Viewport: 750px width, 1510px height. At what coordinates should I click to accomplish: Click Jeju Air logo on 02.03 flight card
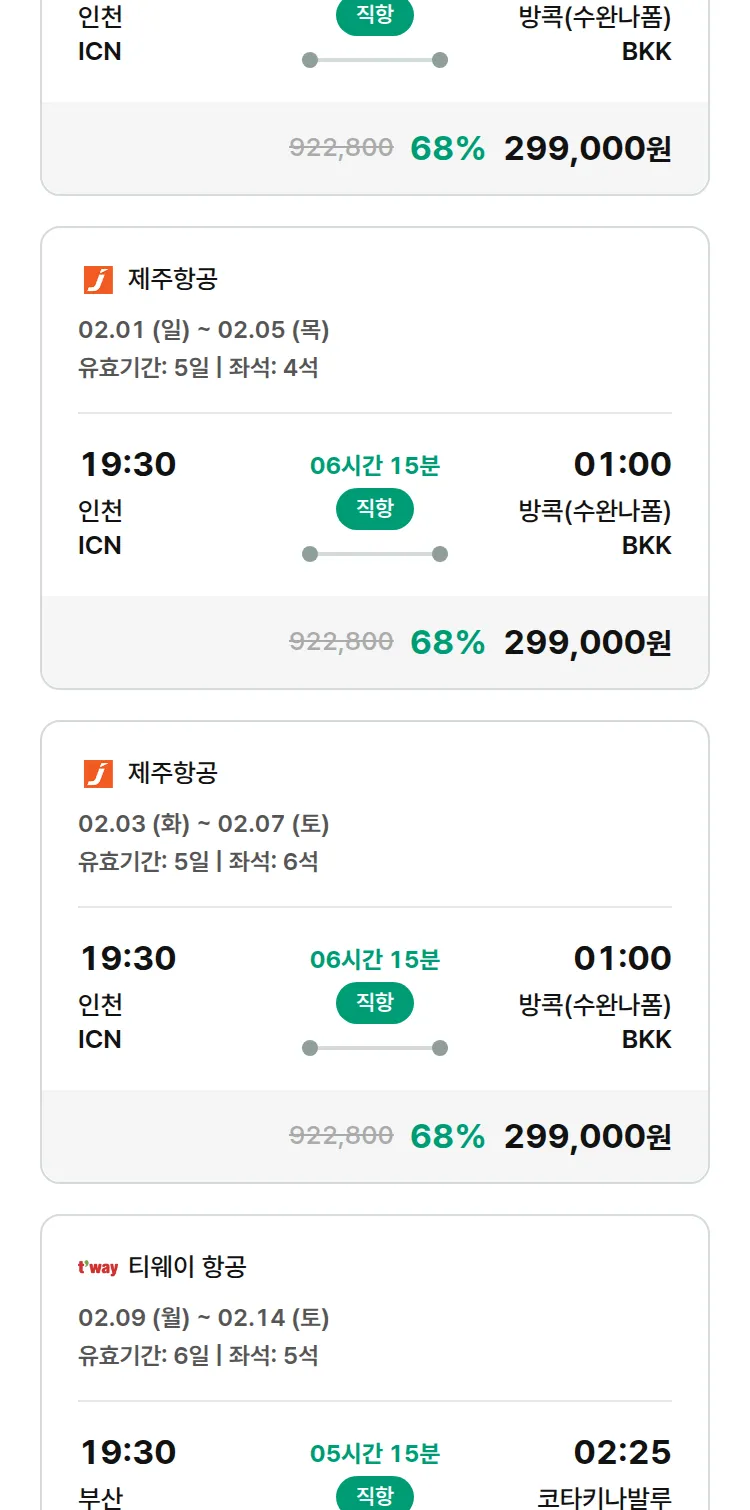(x=98, y=774)
